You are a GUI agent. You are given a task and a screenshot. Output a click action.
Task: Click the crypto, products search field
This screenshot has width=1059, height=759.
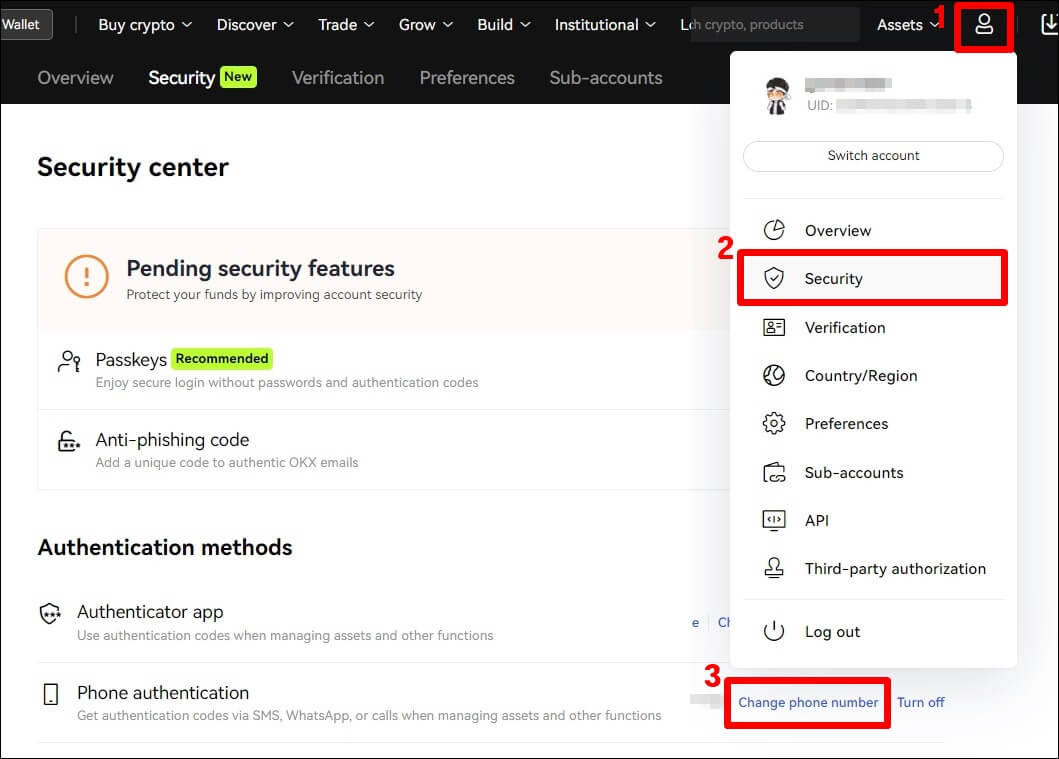tap(775, 25)
